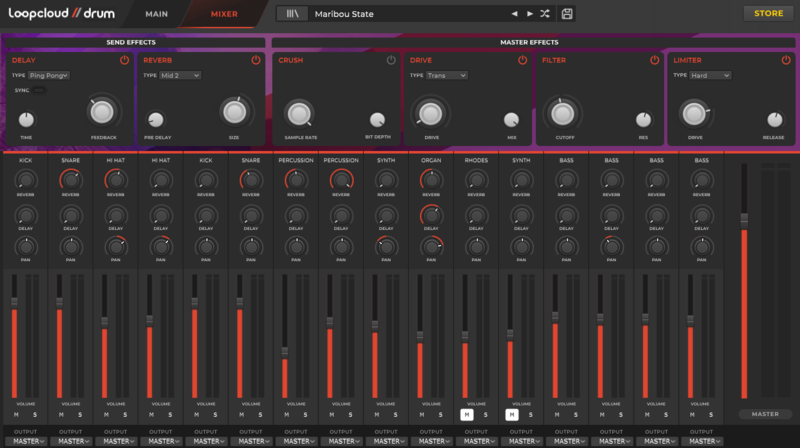Unmute the Rhodes channel
800x448 pixels.
point(466,414)
